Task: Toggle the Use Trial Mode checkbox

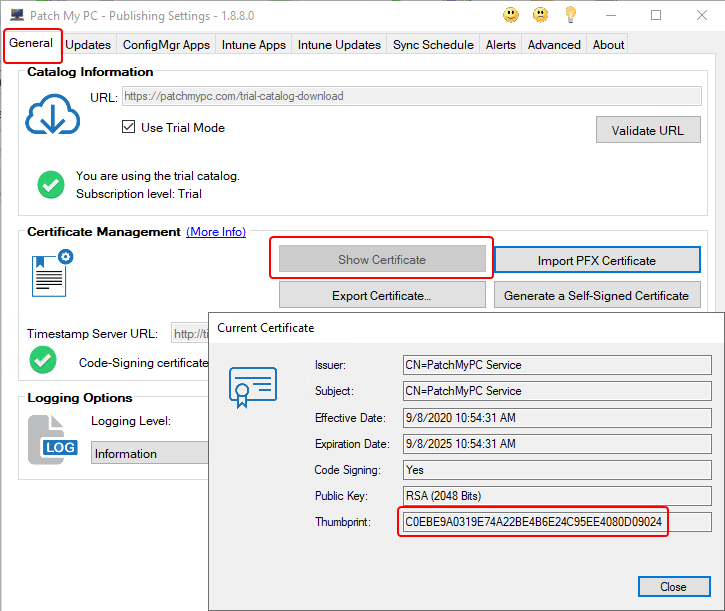Action: (129, 127)
